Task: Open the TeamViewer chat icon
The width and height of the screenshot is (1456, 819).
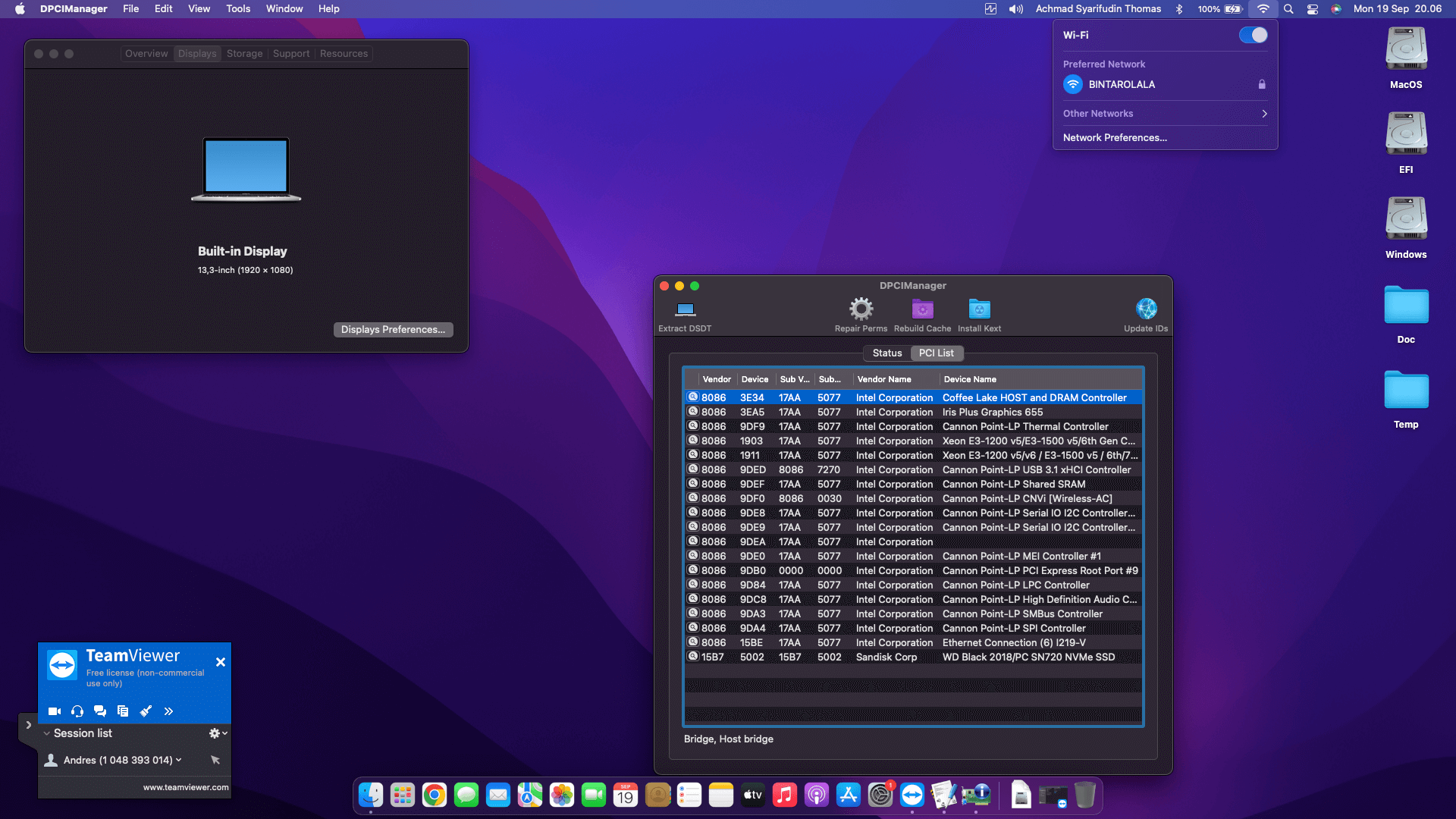Action: point(100,711)
